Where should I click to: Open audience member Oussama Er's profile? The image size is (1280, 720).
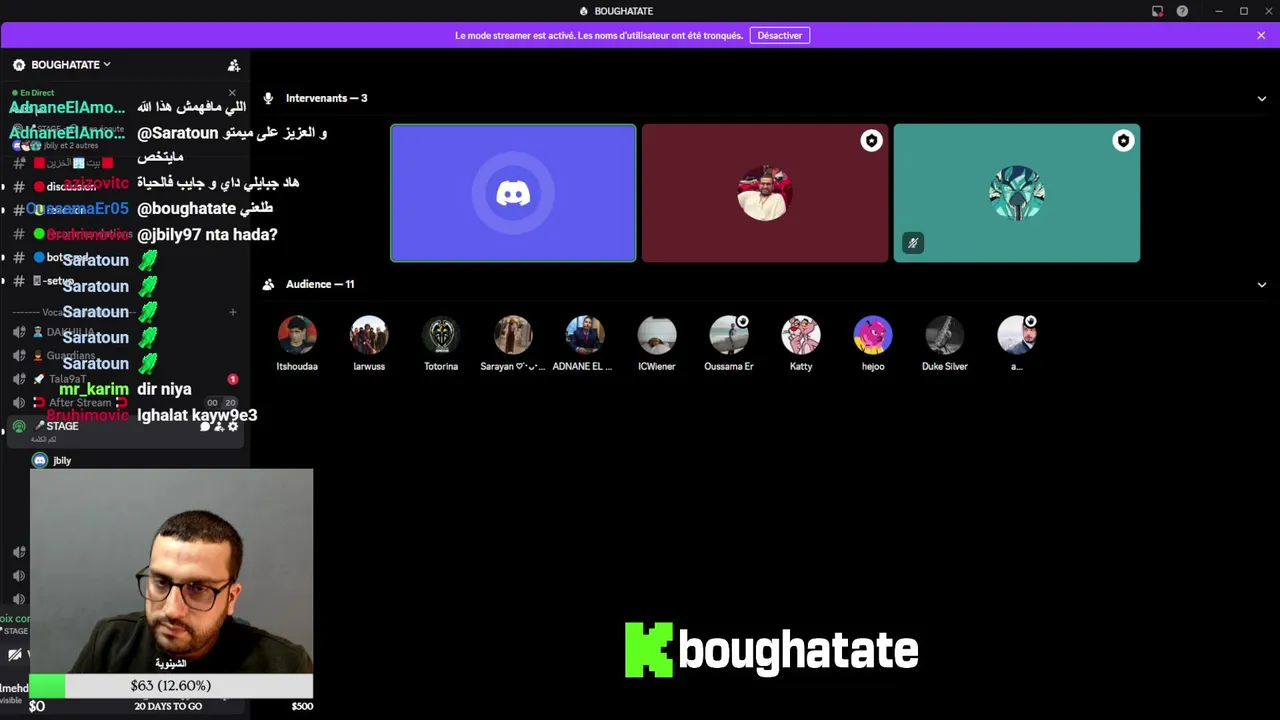(x=729, y=343)
